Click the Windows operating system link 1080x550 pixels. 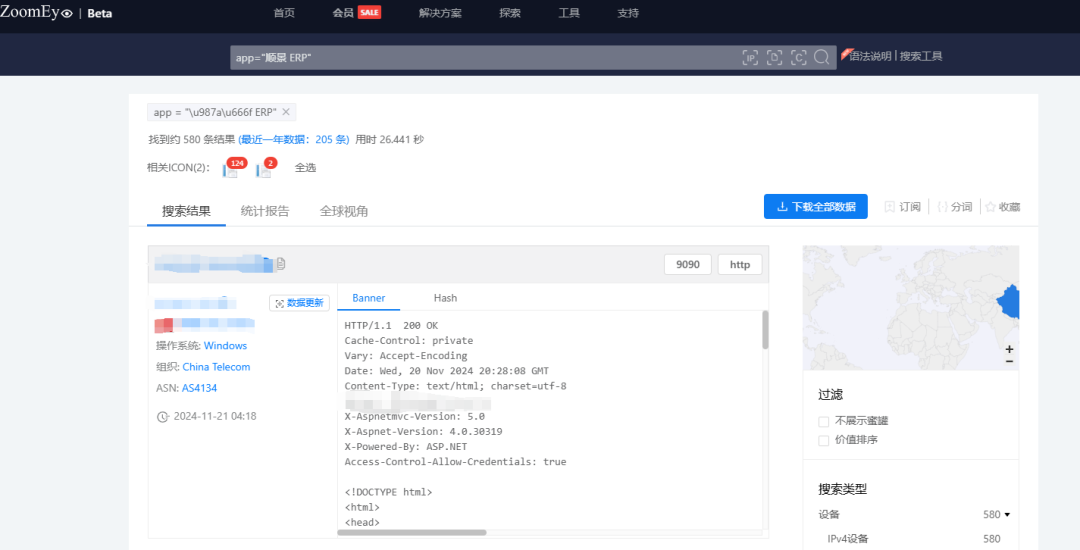pos(225,346)
